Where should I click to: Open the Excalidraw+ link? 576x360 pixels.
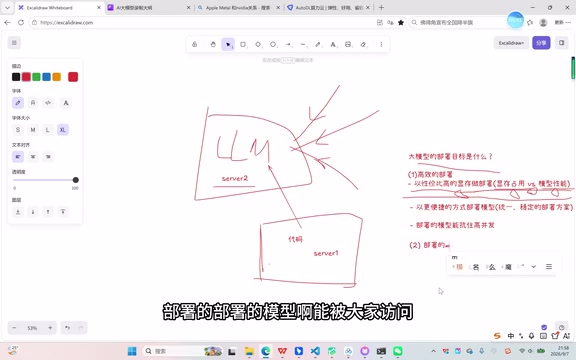point(511,43)
